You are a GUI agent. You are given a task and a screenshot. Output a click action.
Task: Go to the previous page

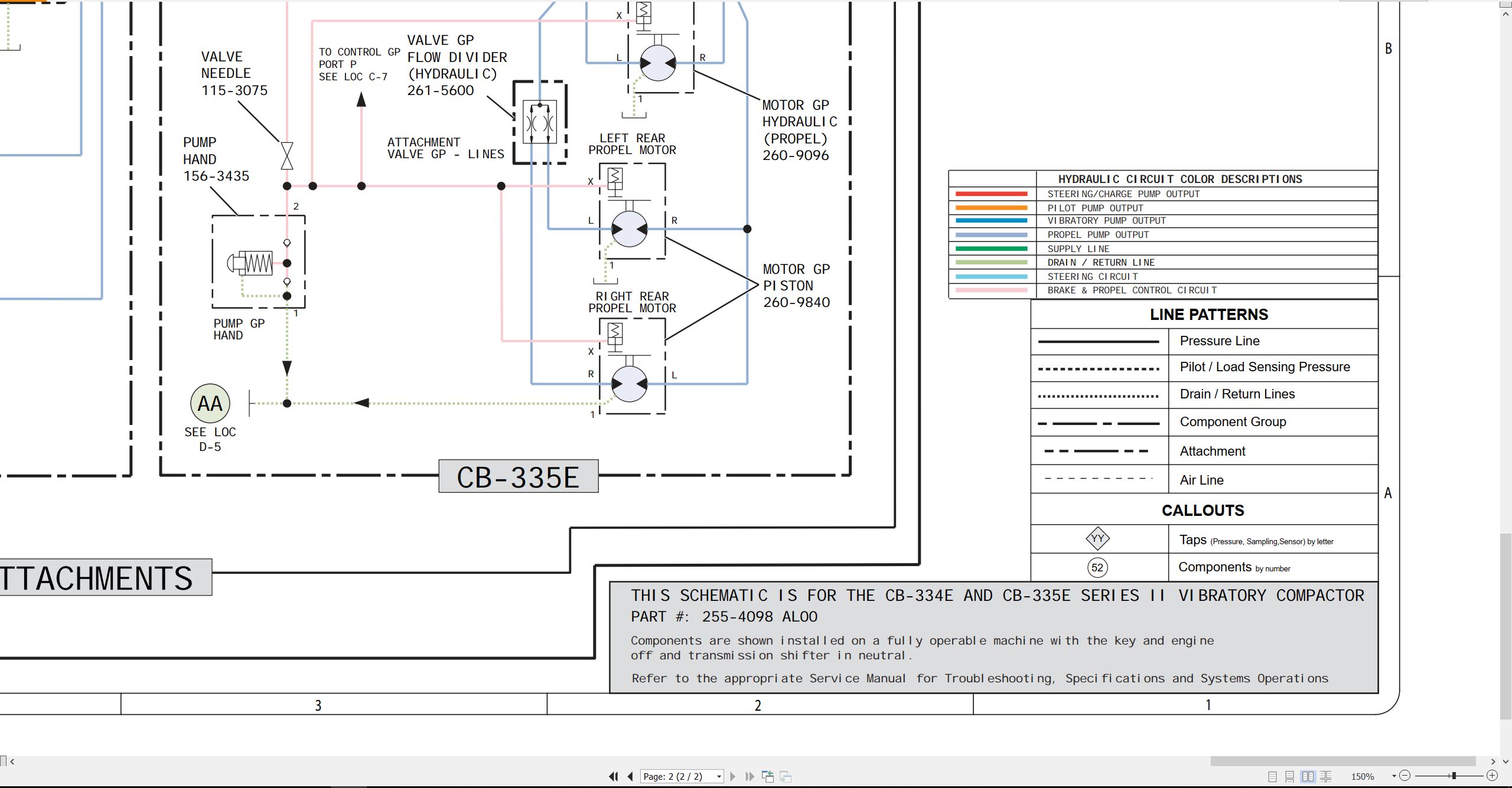(630, 777)
